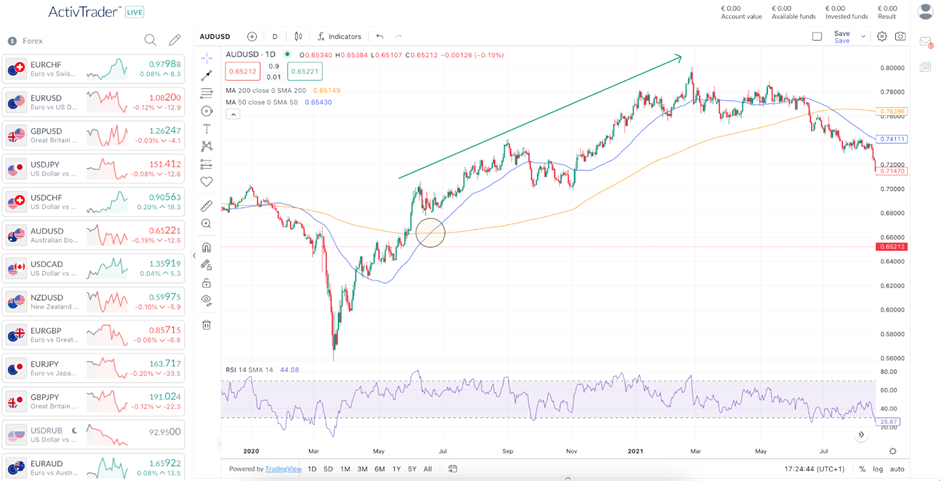Click the trash icon to remove drawings
This screenshot has height=481, width=940.
[x=207, y=325]
